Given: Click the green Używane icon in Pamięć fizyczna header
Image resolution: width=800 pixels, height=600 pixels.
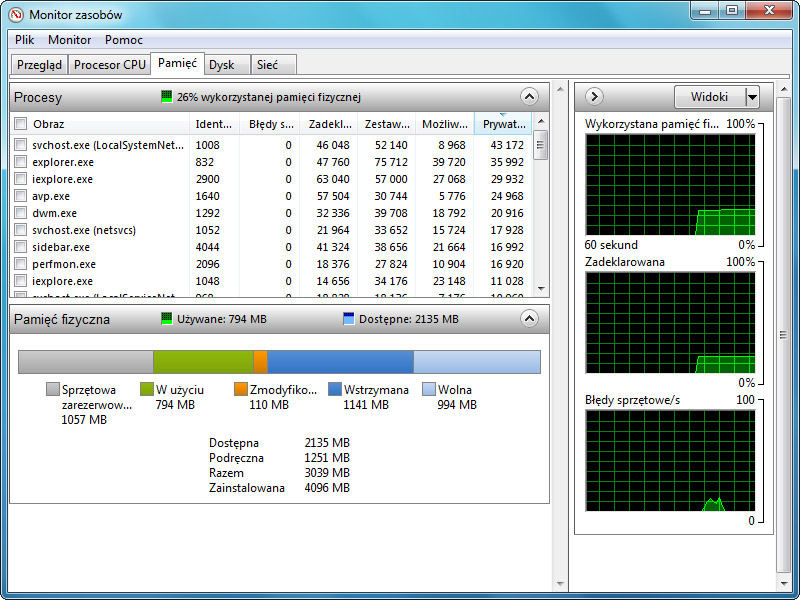Looking at the screenshot, I should coord(166,319).
